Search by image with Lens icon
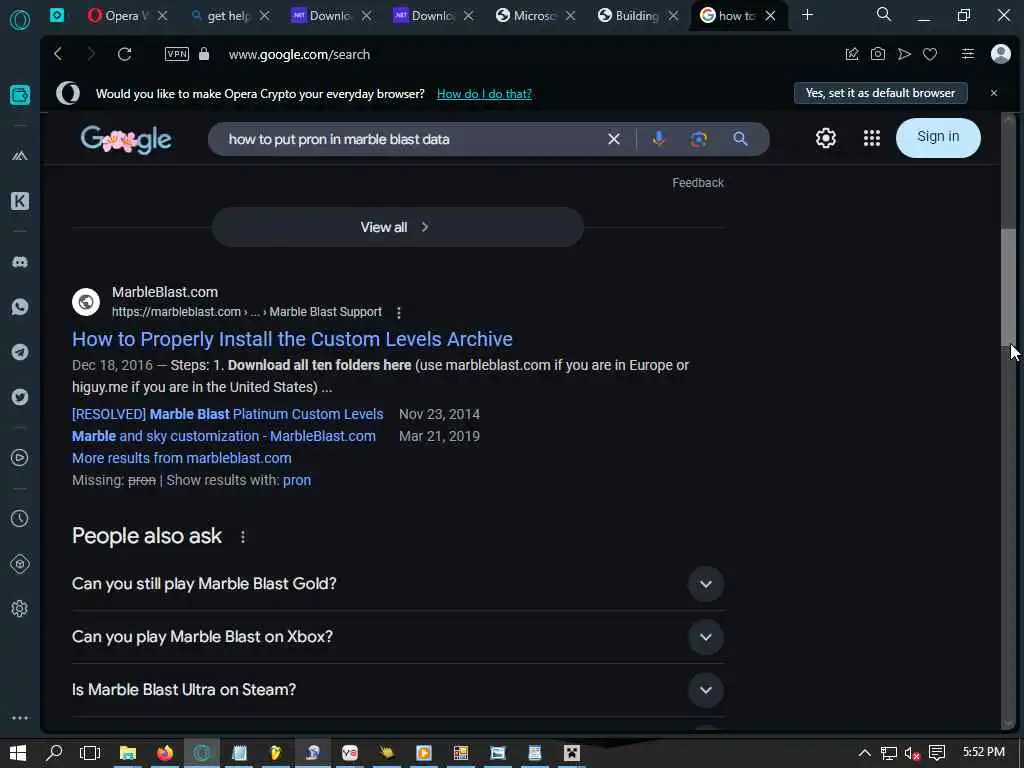 (699, 138)
